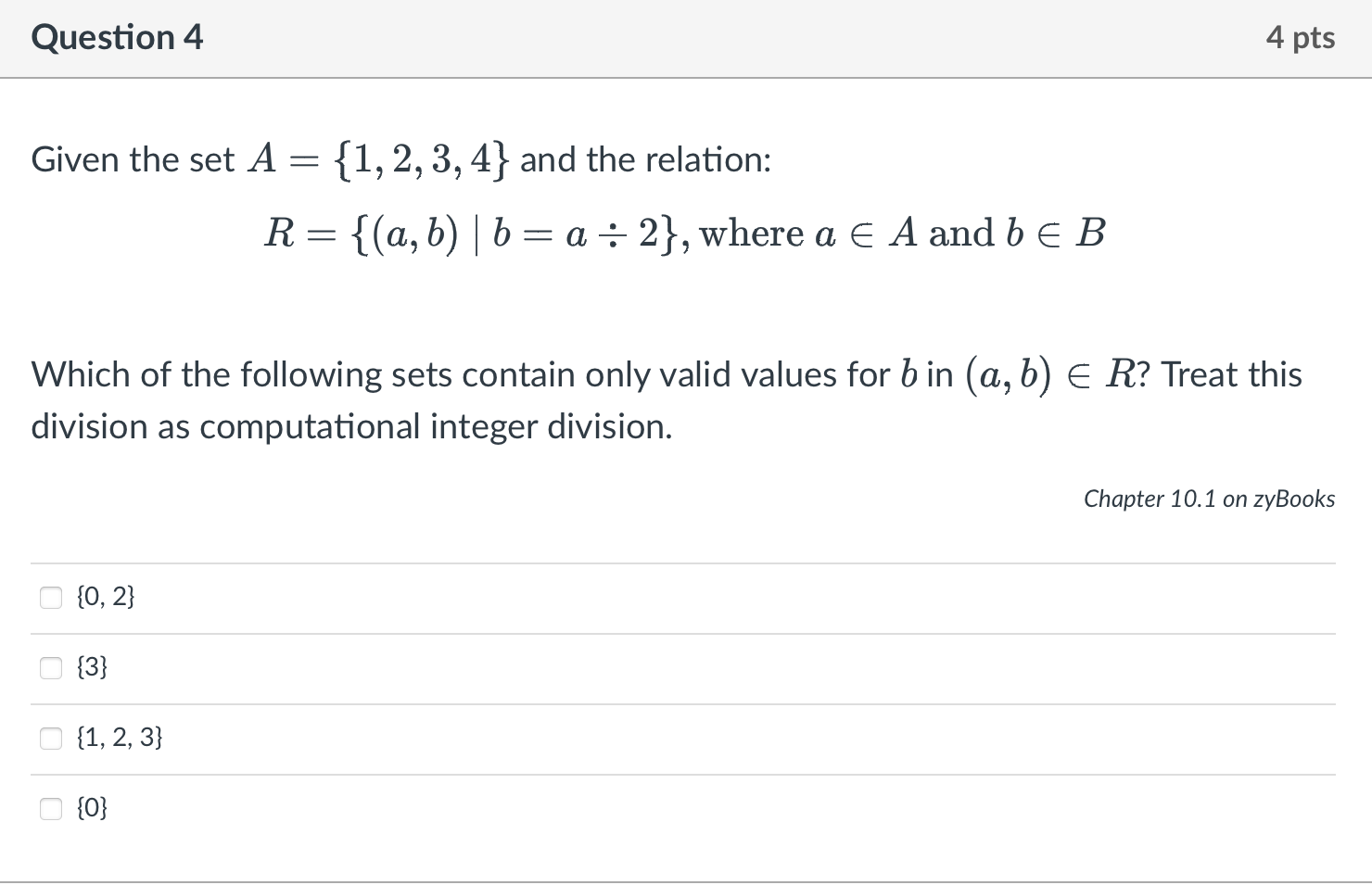Select the {3} answer row
This screenshot has width=1372, height=885.
click(93, 667)
